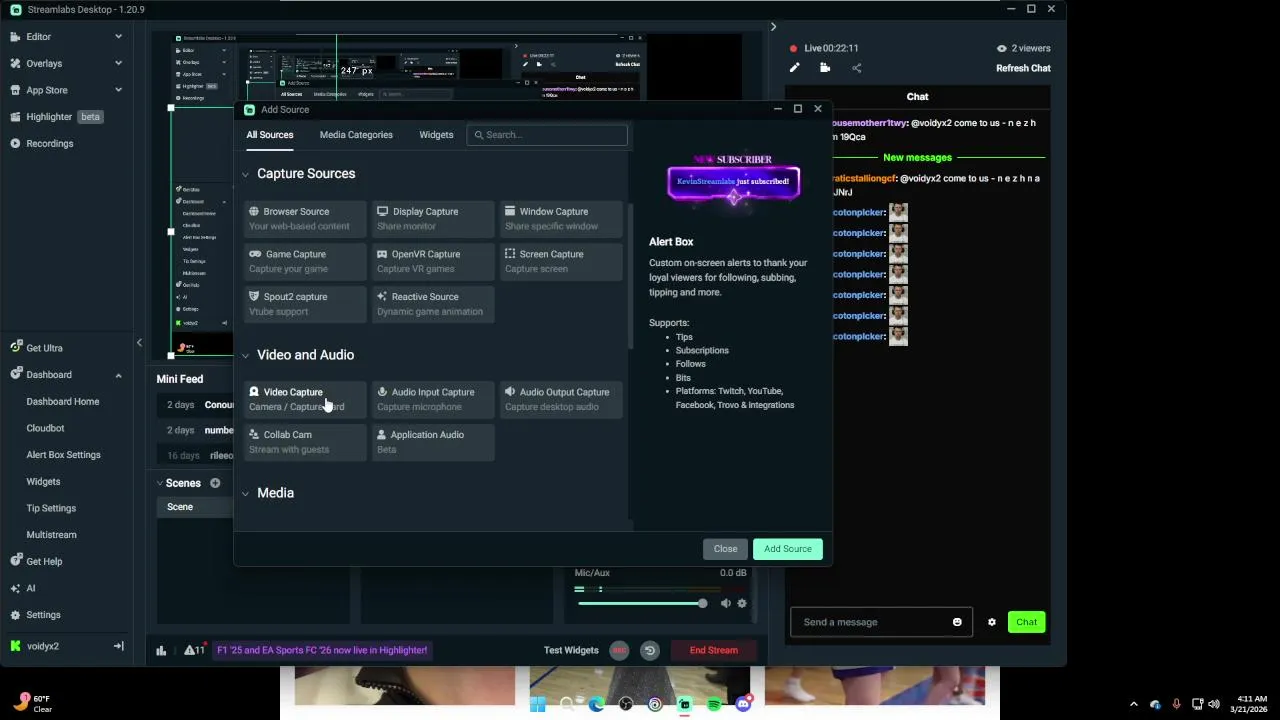Choose the Display Capture source
The height and width of the screenshot is (720, 1280).
coord(433,219)
